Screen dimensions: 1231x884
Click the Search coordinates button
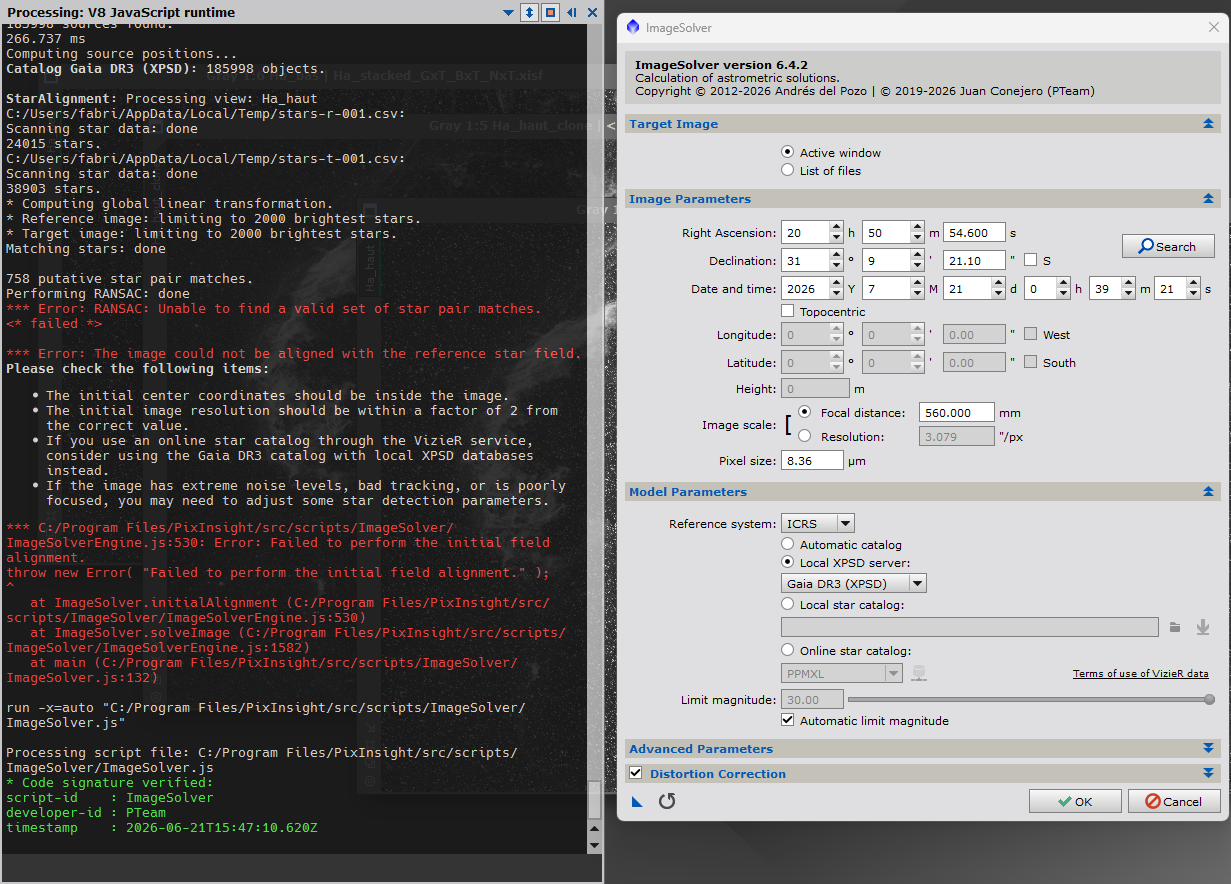click(x=1168, y=246)
